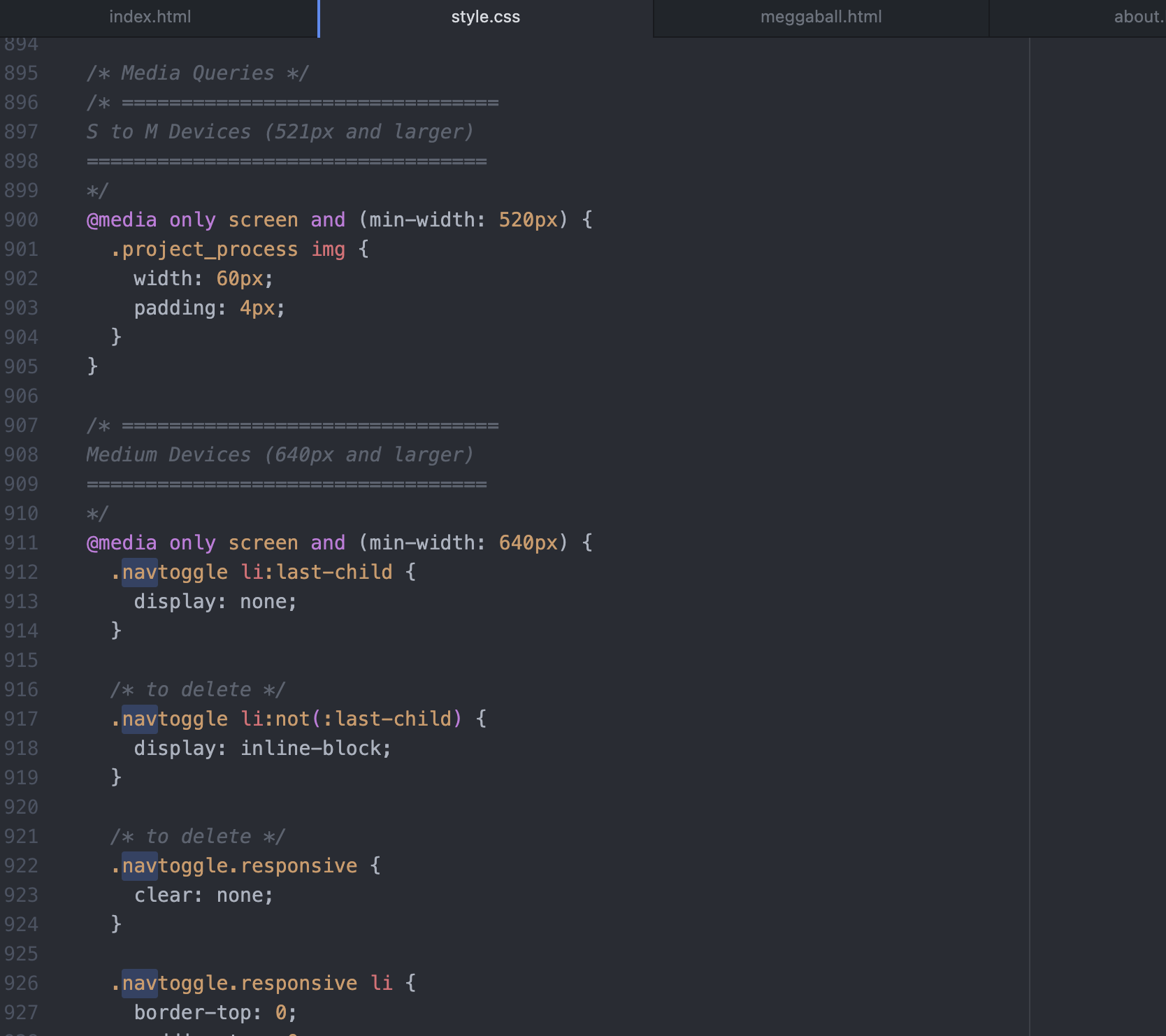Select the style.css tab
Screen dimensions: 1166x1036
coord(486,17)
